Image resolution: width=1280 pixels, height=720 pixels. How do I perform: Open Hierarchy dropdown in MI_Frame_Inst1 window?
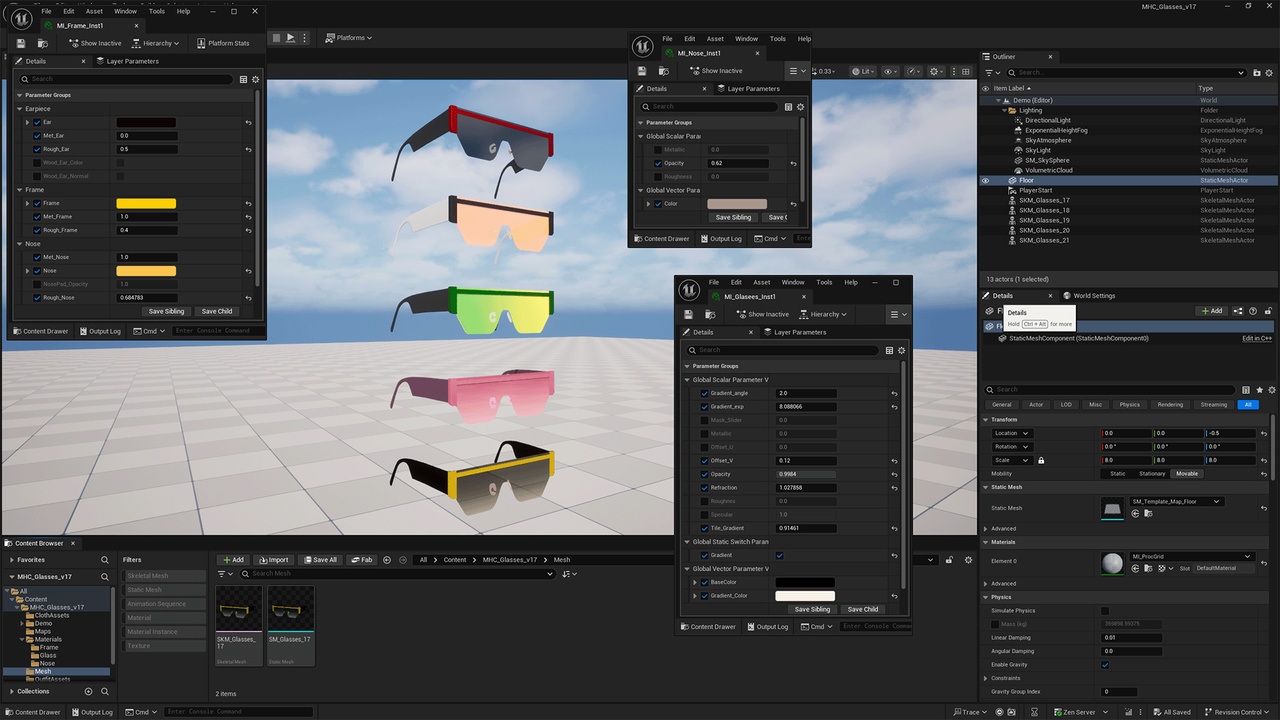tap(156, 43)
